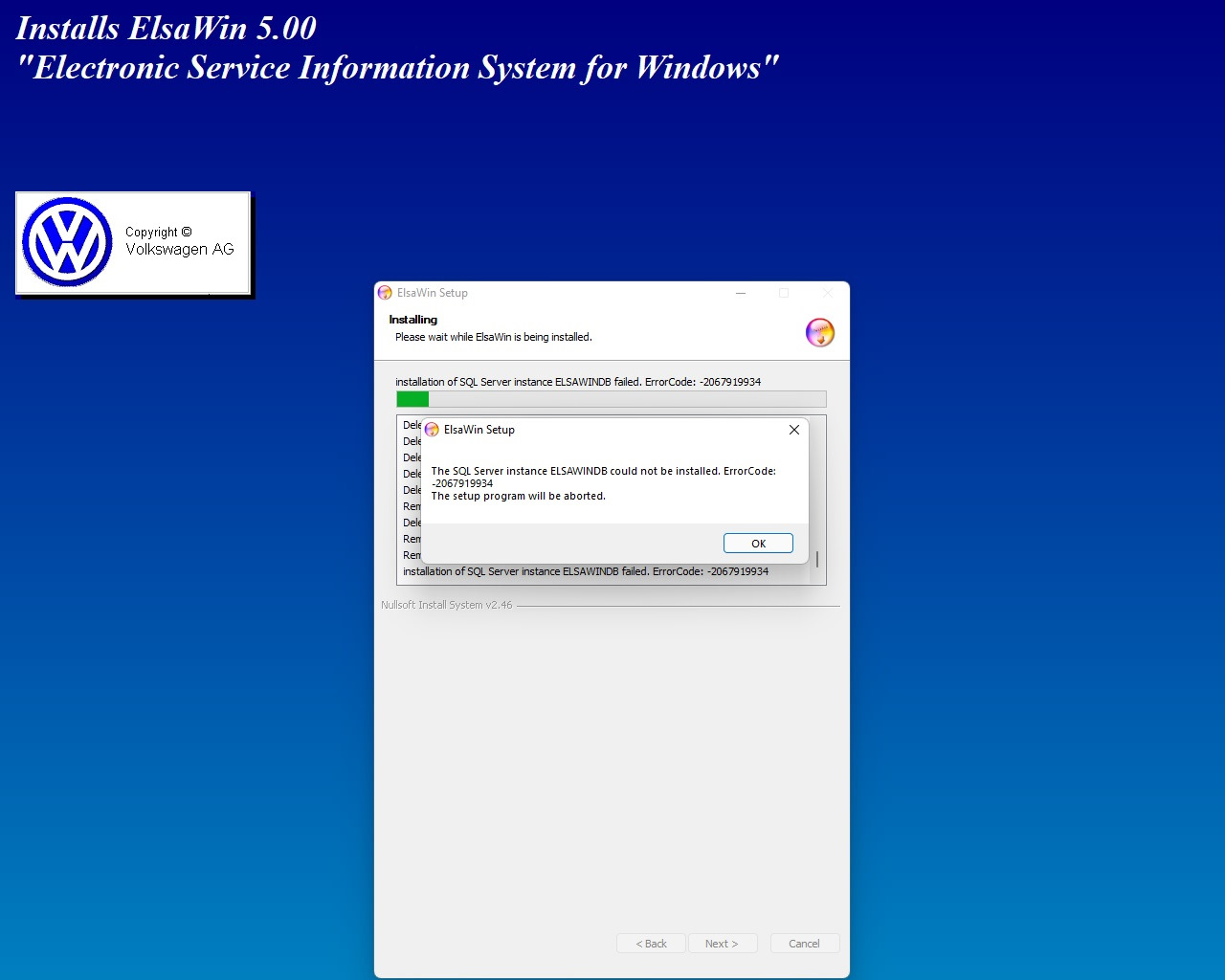
Task: Click the Nullsoft Install System v2.46 label
Action: click(447, 605)
